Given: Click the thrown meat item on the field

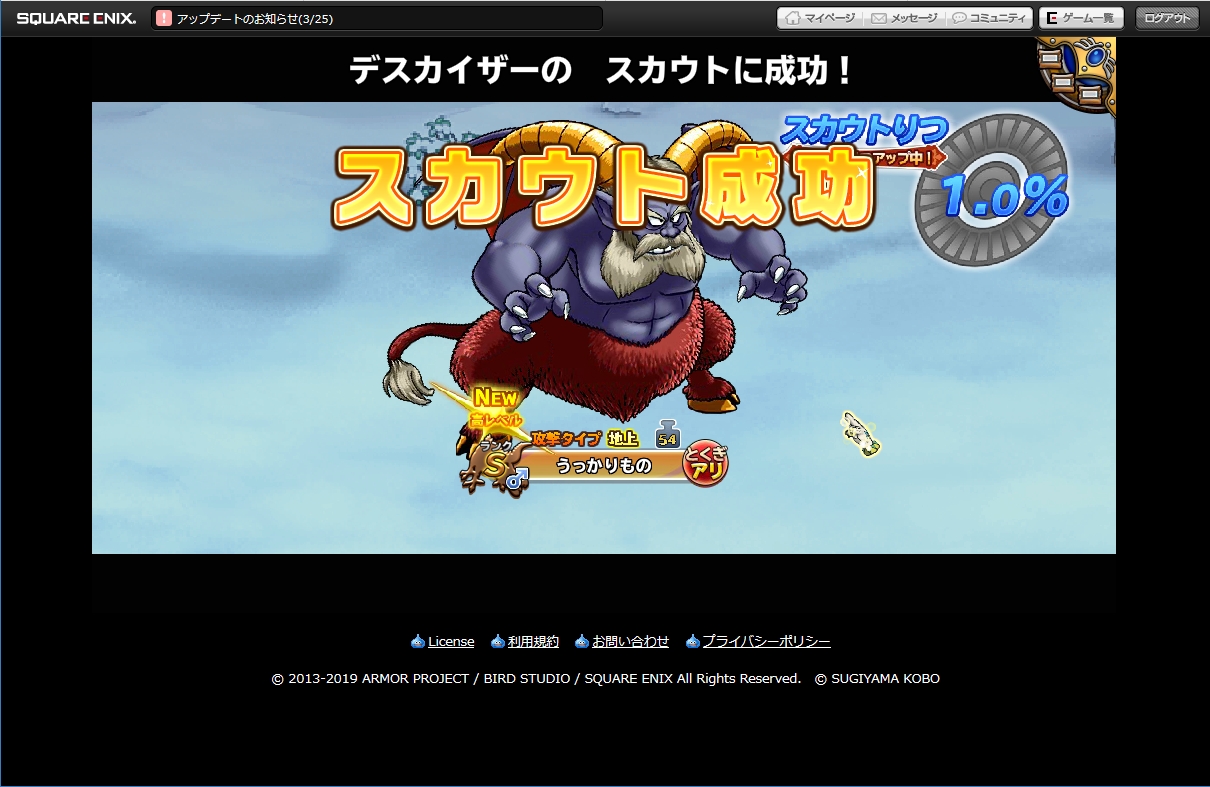Looking at the screenshot, I should point(859,434).
